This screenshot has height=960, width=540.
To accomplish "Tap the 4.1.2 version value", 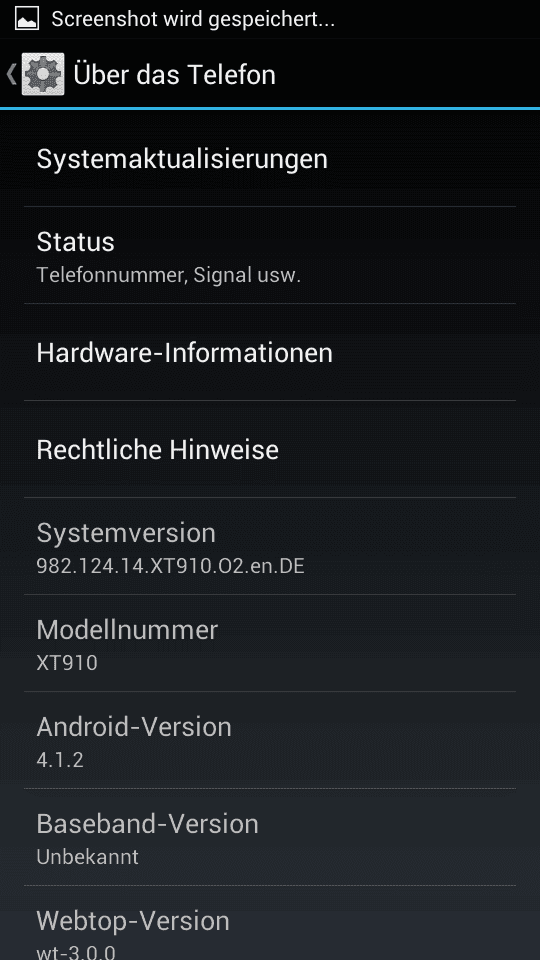I will click(59, 760).
